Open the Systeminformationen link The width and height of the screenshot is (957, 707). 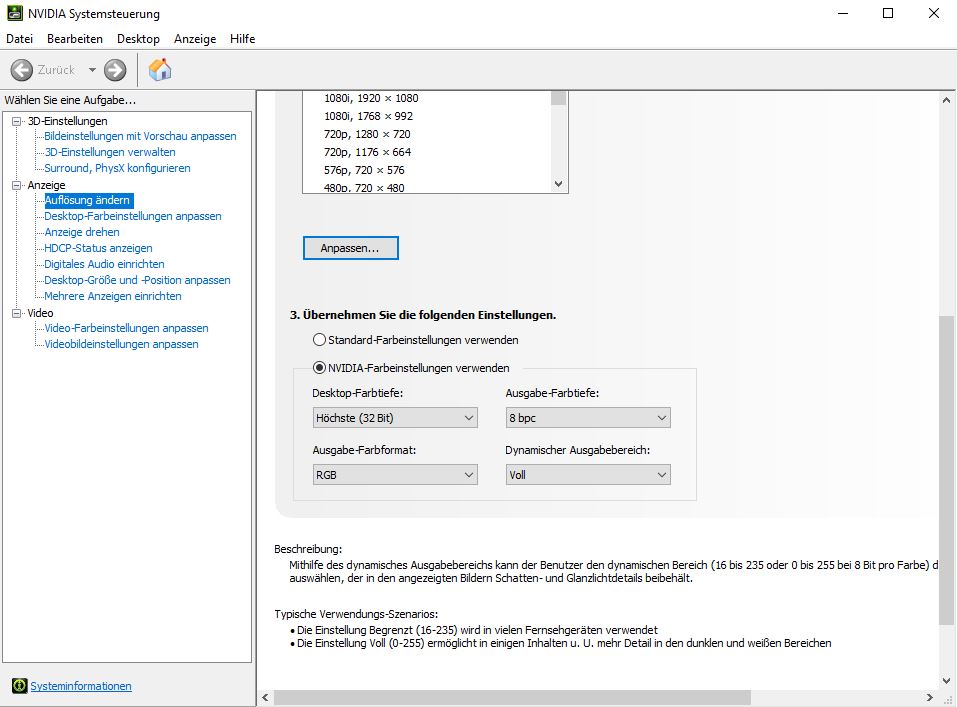click(x=81, y=686)
